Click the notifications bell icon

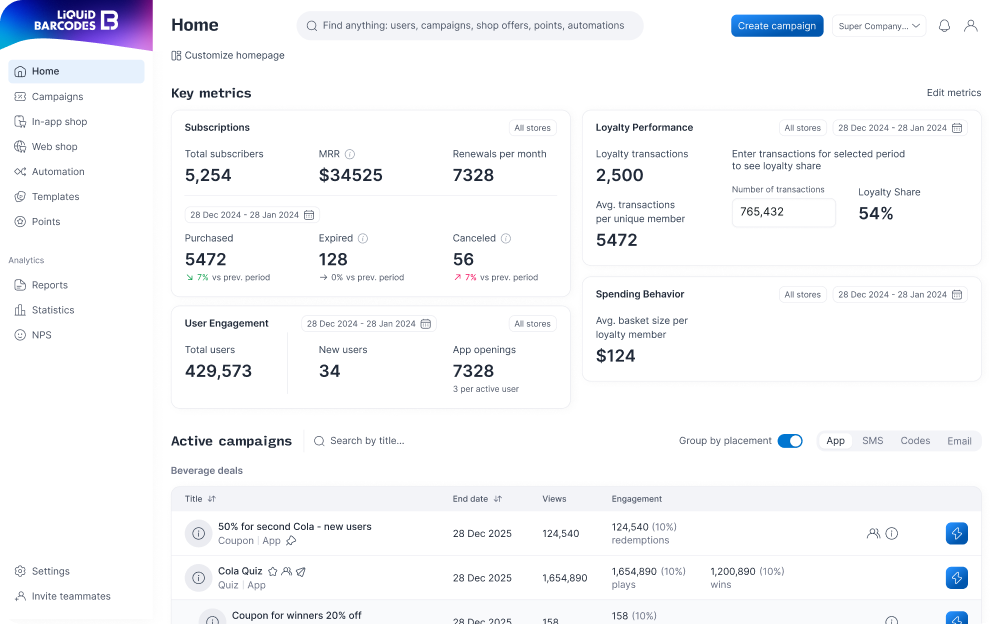[x=944, y=25]
